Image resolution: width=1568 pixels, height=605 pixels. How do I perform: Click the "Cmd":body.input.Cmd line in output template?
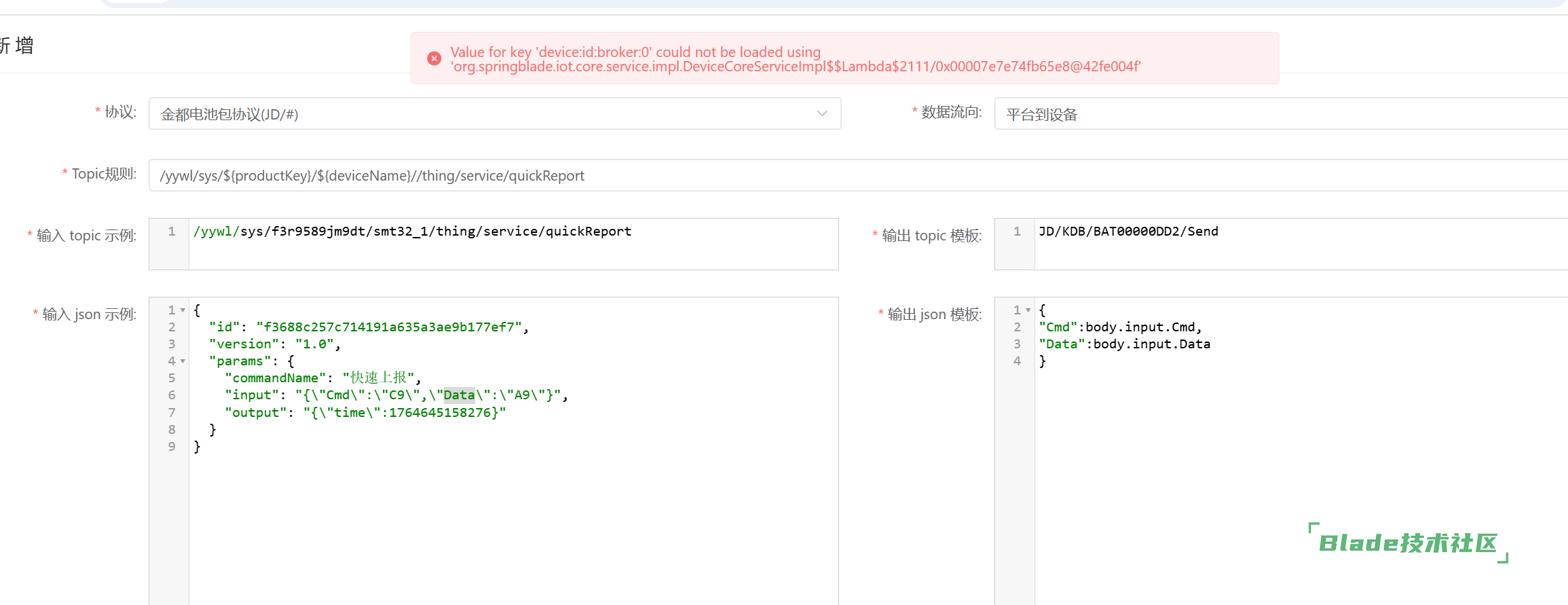1120,327
